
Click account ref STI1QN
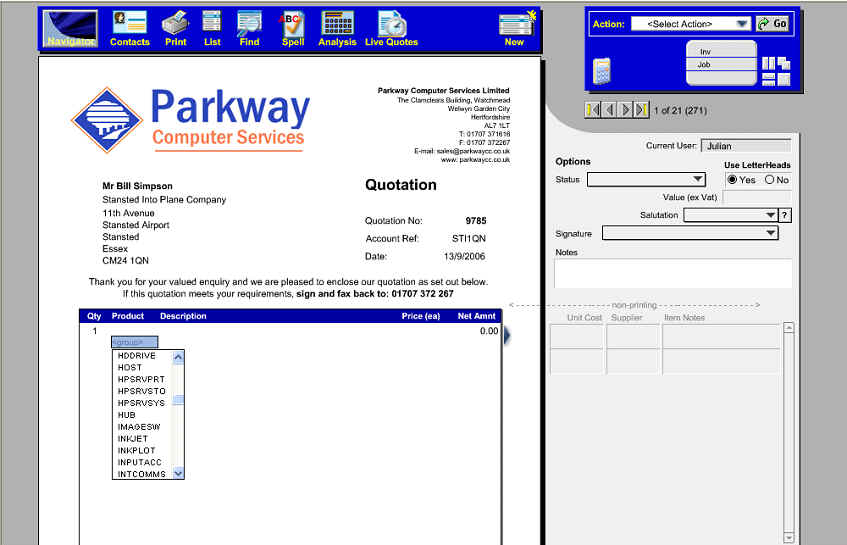469,239
